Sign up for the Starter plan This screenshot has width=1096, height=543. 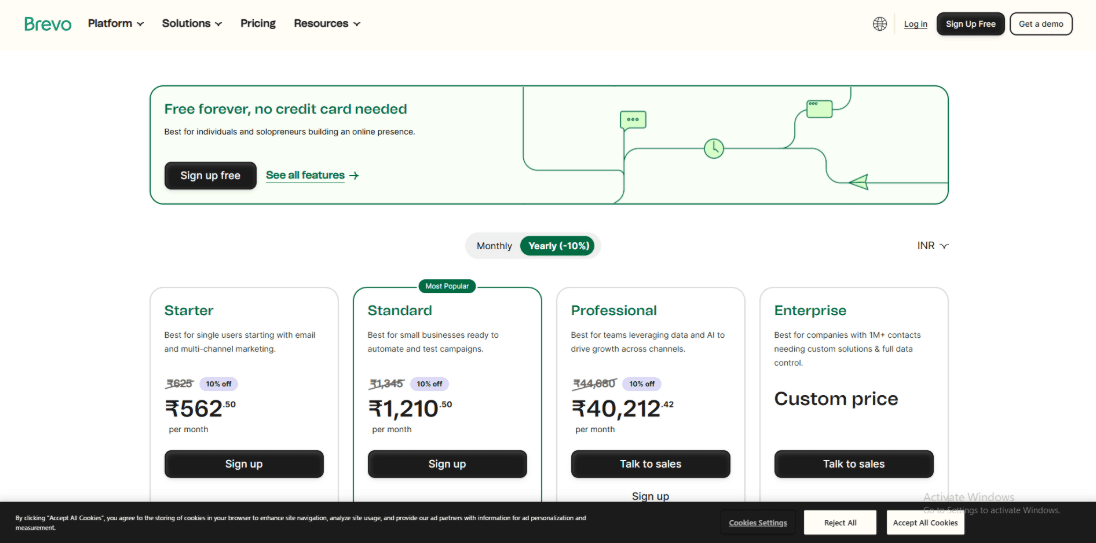pos(244,464)
